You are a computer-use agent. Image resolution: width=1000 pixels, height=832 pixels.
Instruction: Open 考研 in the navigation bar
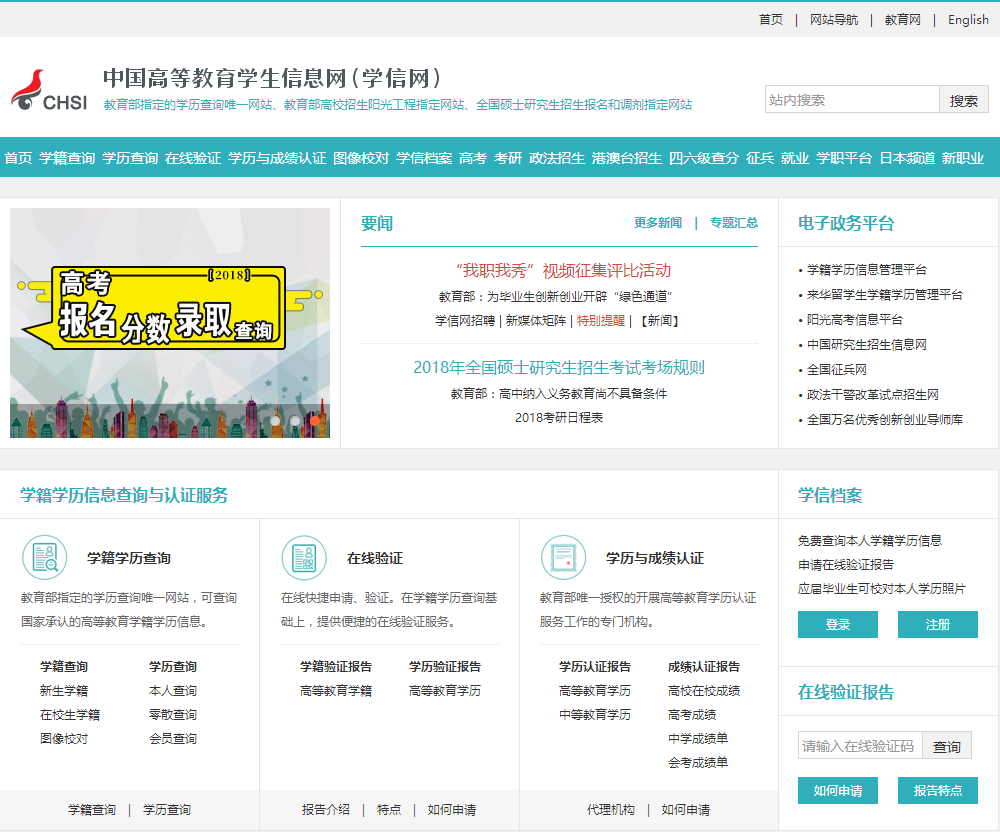coord(508,158)
